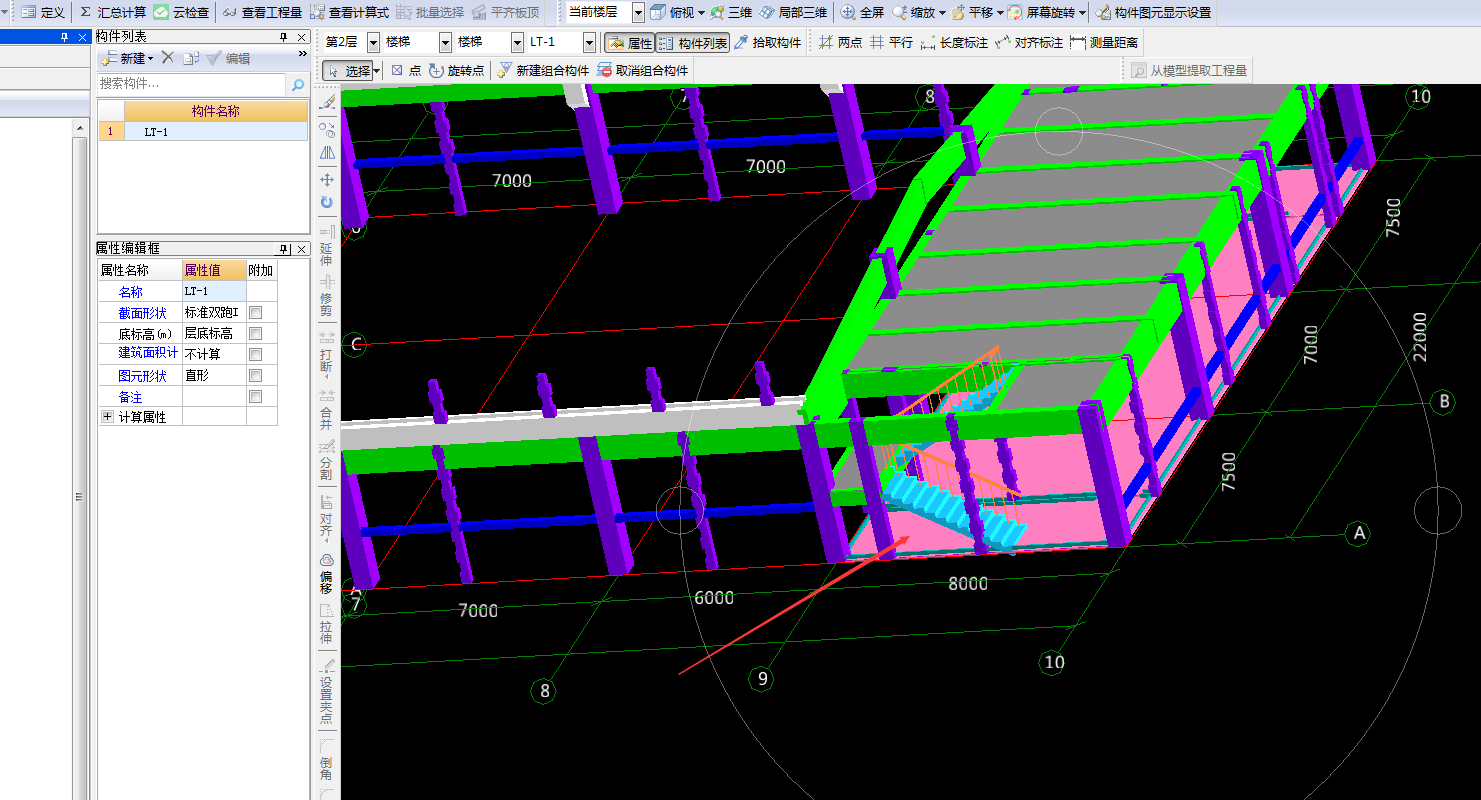Open 查看计算式 formula view
Screen dimensions: 1481x800
(349, 12)
